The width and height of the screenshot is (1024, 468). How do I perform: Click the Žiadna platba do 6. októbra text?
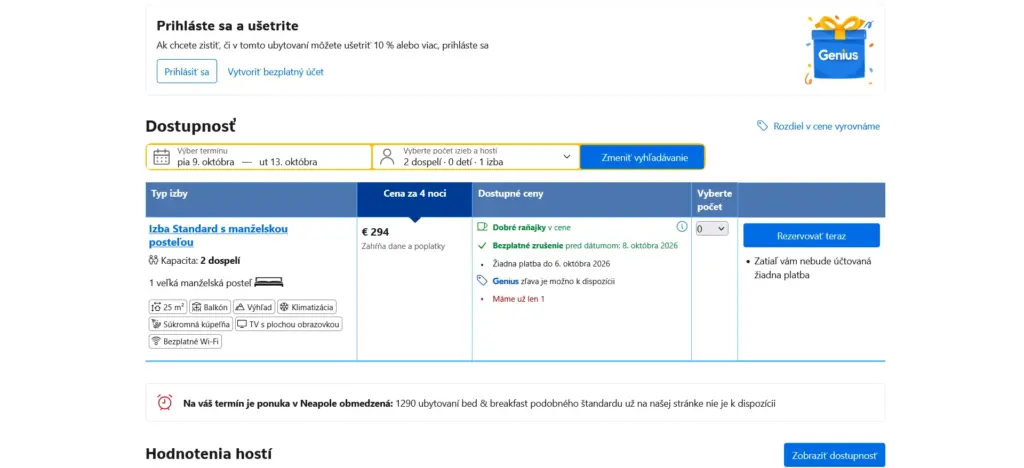click(551, 264)
